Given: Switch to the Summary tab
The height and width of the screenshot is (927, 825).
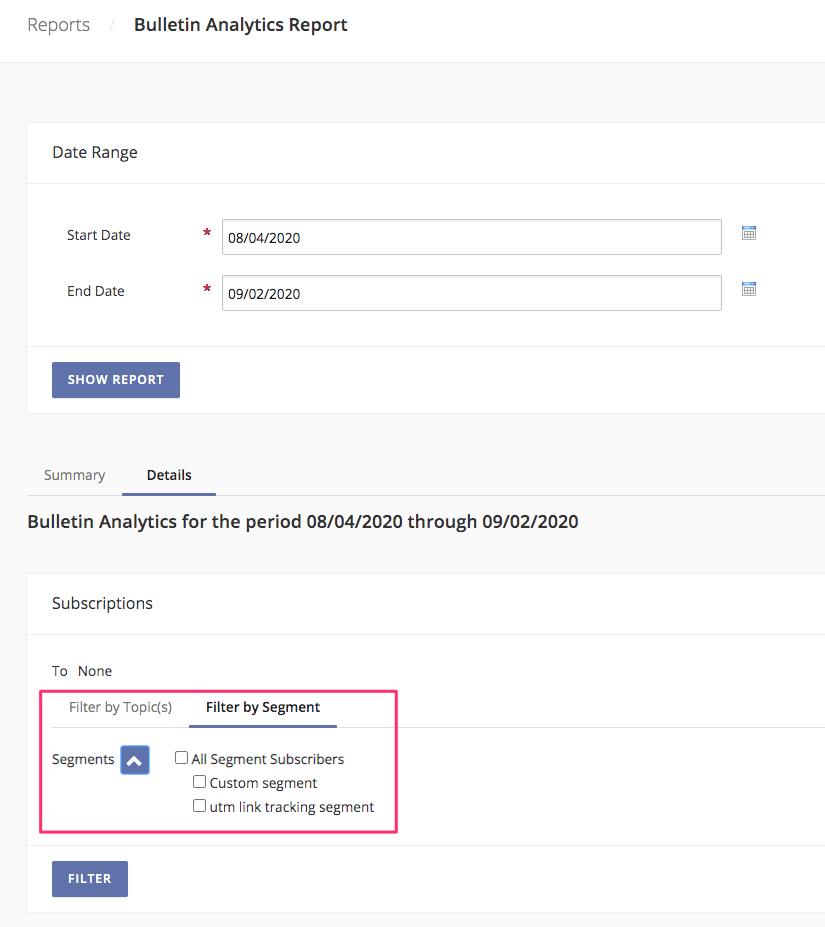Looking at the screenshot, I should 74,475.
